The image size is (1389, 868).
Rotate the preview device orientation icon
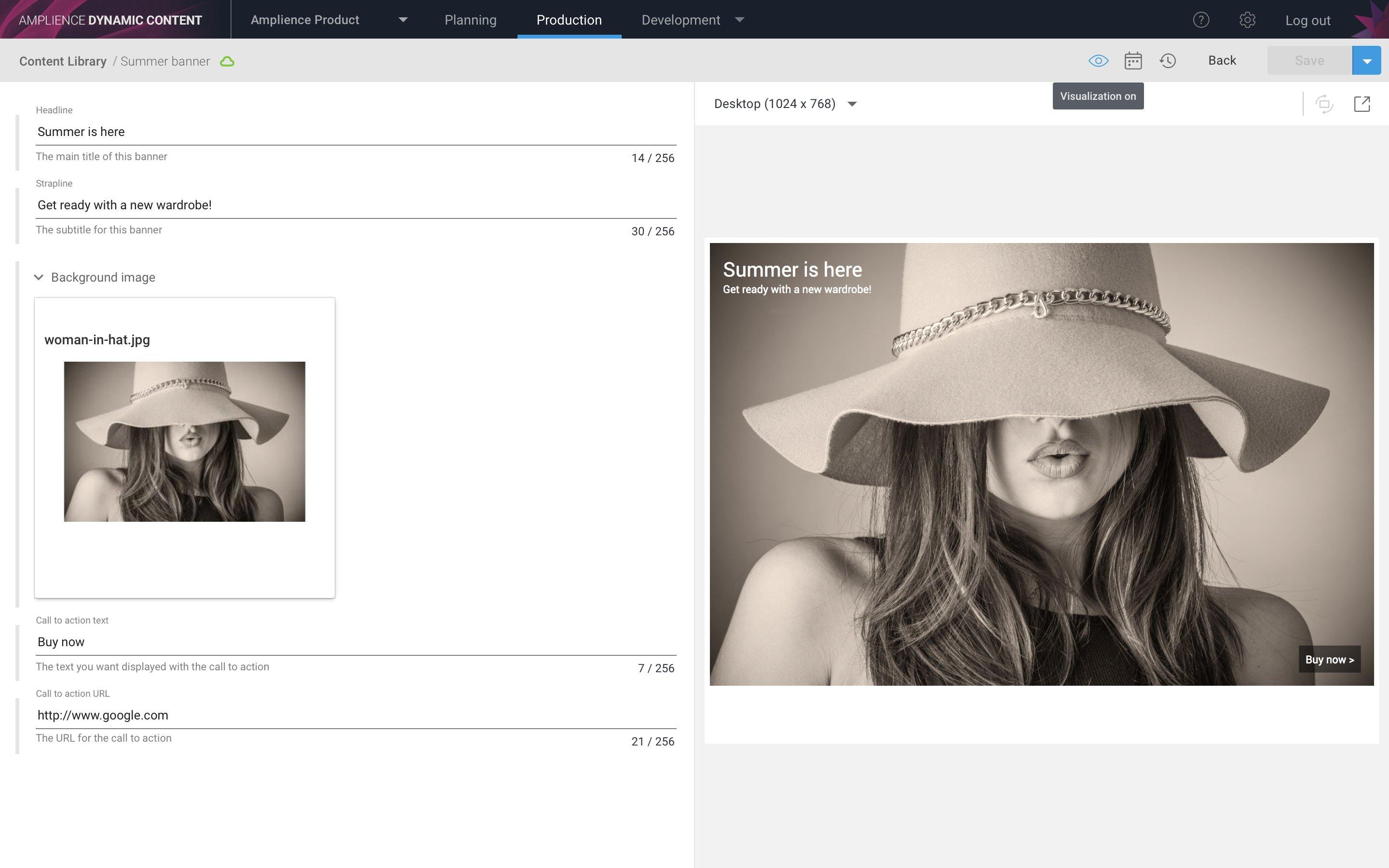tap(1324, 104)
